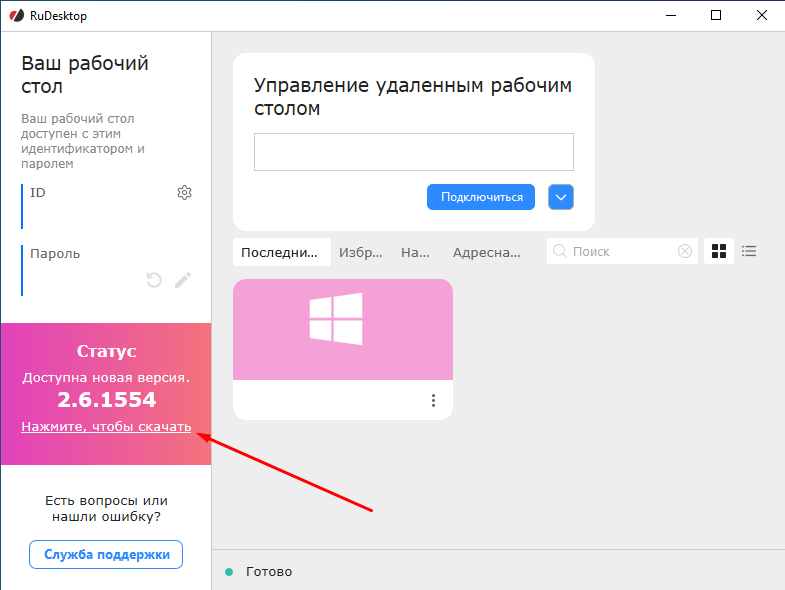Open ID settings gear icon
The height and width of the screenshot is (590, 785).
[184, 193]
